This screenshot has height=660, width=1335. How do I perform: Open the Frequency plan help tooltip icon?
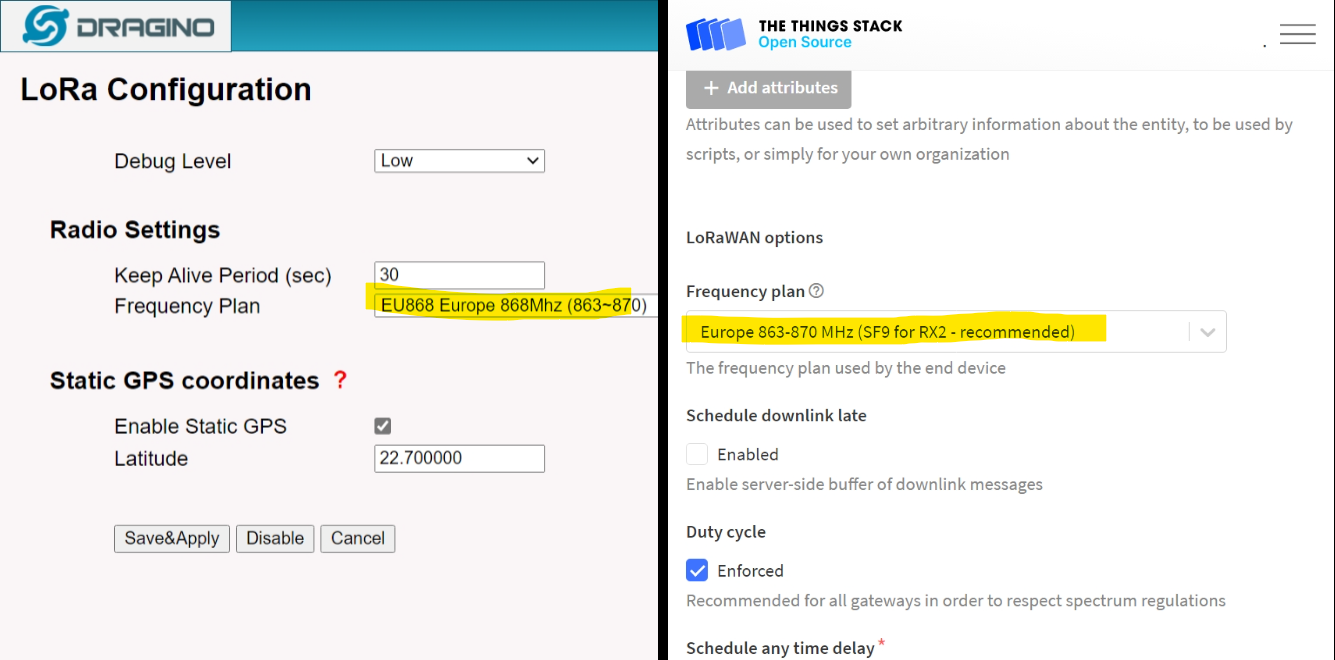816,291
